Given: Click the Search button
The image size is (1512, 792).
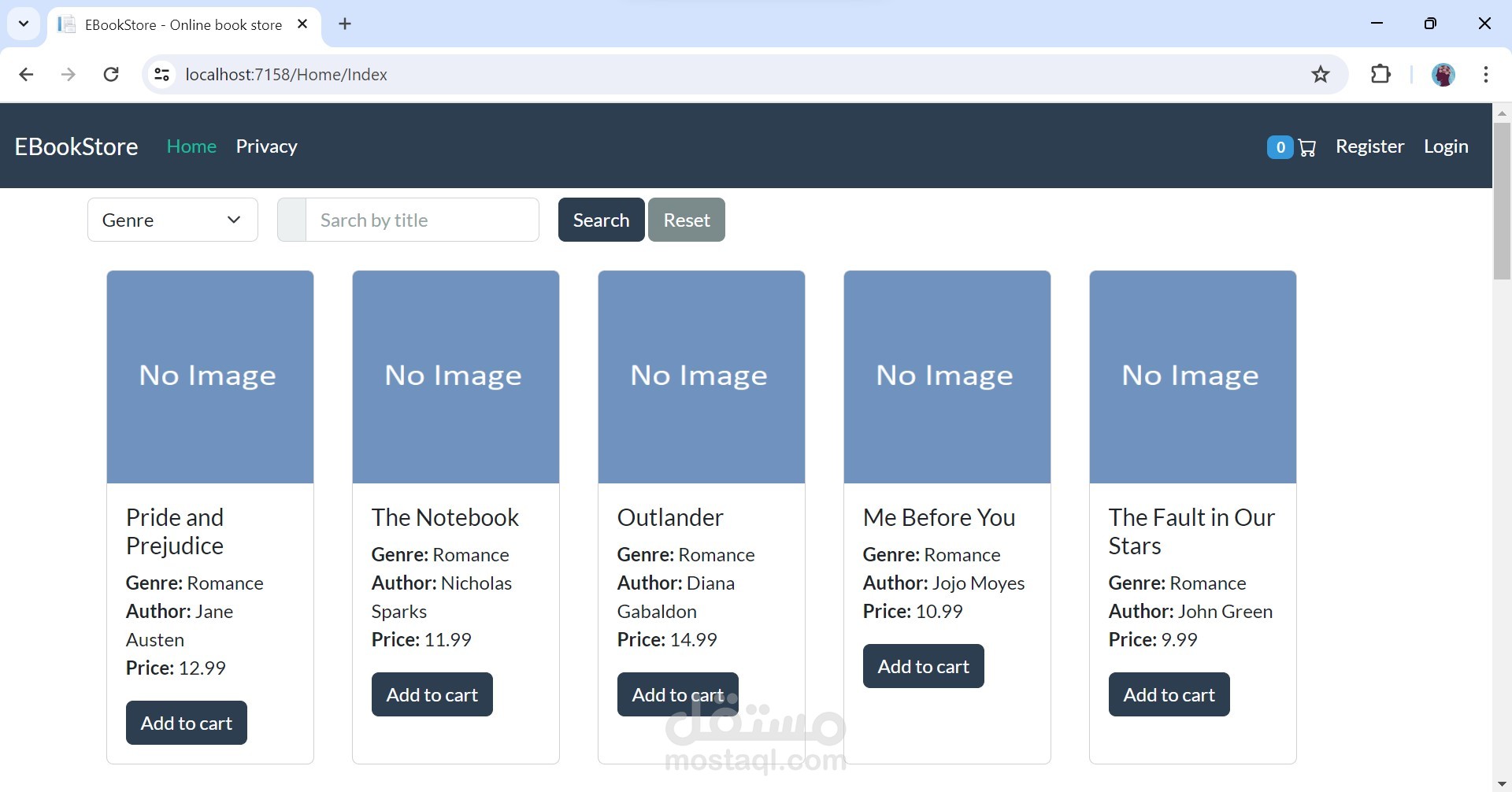Looking at the screenshot, I should pyautogui.click(x=601, y=220).
